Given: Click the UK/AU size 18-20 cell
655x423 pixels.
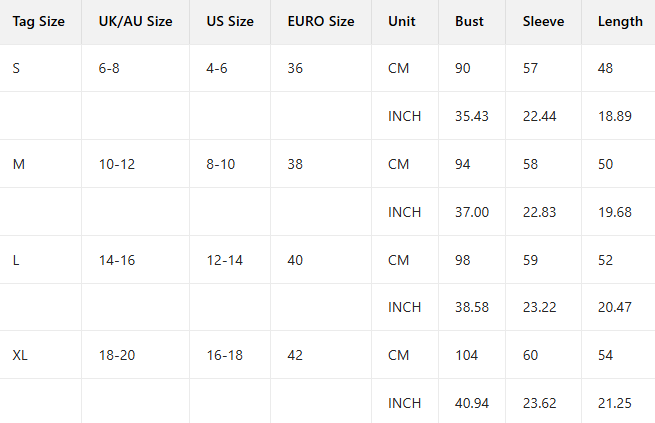Looking at the screenshot, I should tap(116, 355).
